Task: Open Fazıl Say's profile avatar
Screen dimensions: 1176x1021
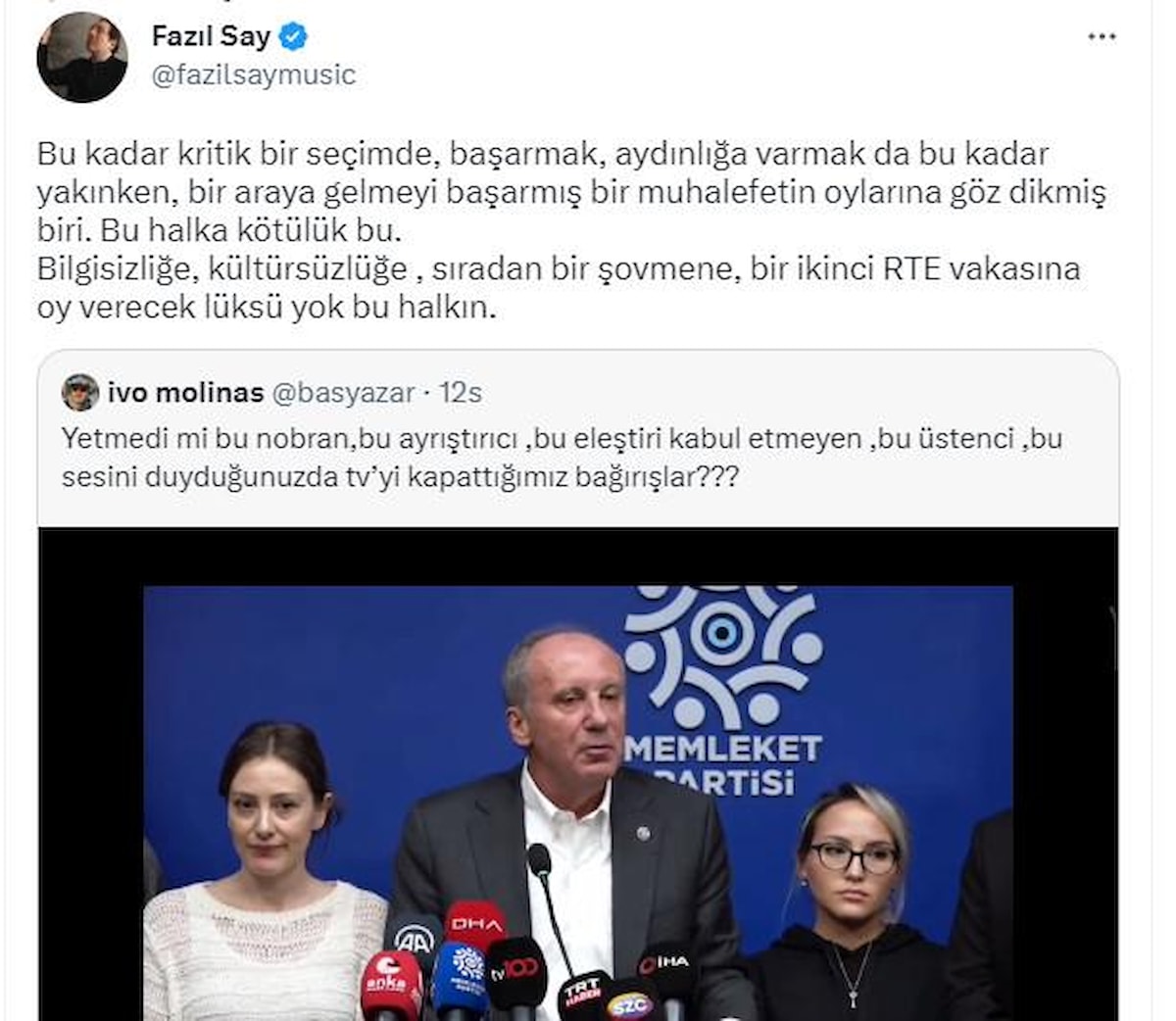Action: click(x=82, y=58)
